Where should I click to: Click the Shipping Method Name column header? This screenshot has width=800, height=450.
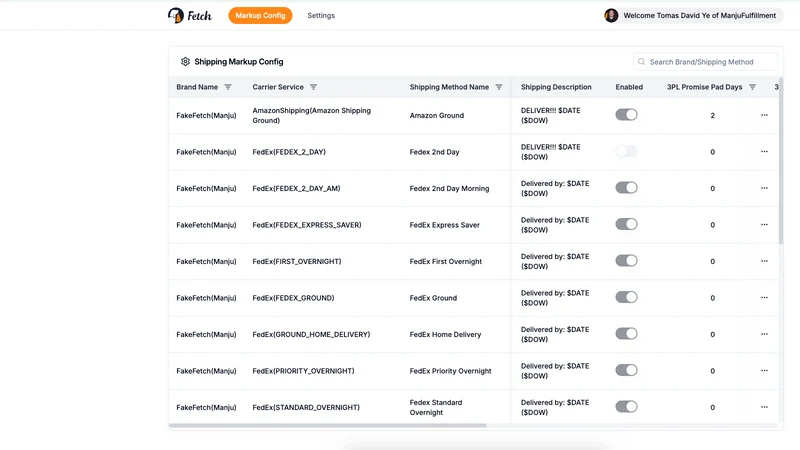(449, 87)
